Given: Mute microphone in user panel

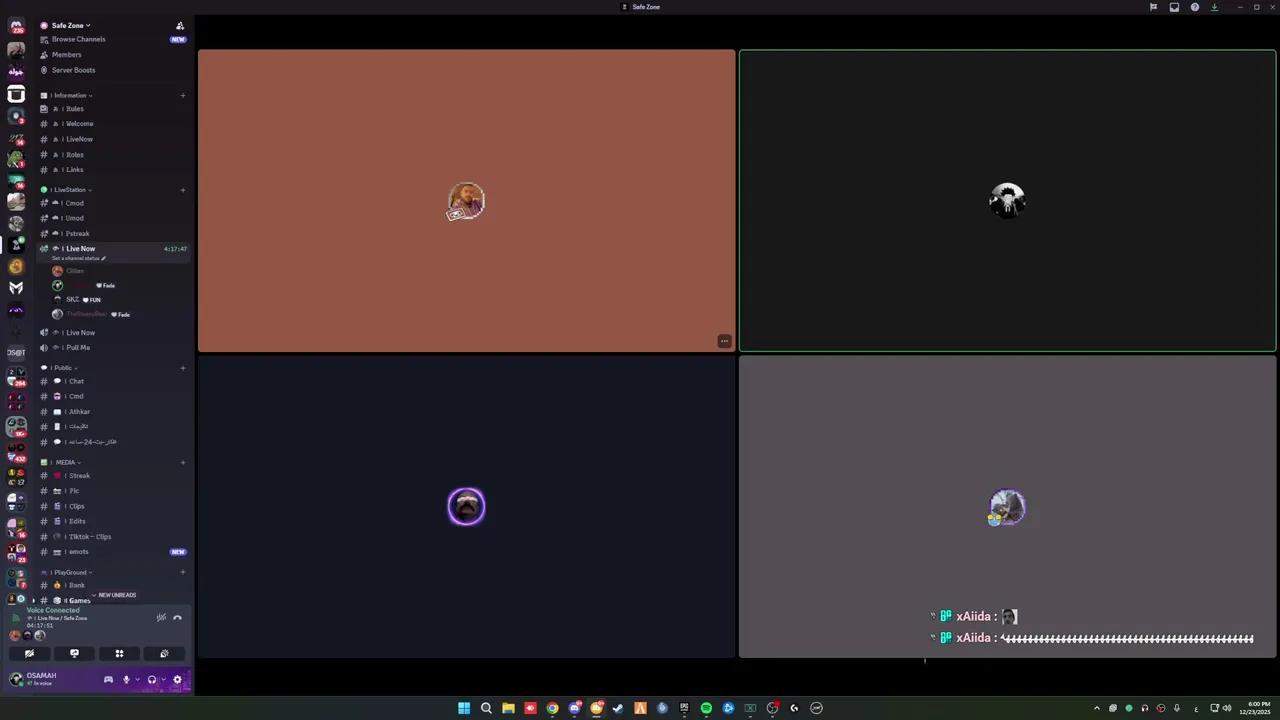Looking at the screenshot, I should (126, 679).
